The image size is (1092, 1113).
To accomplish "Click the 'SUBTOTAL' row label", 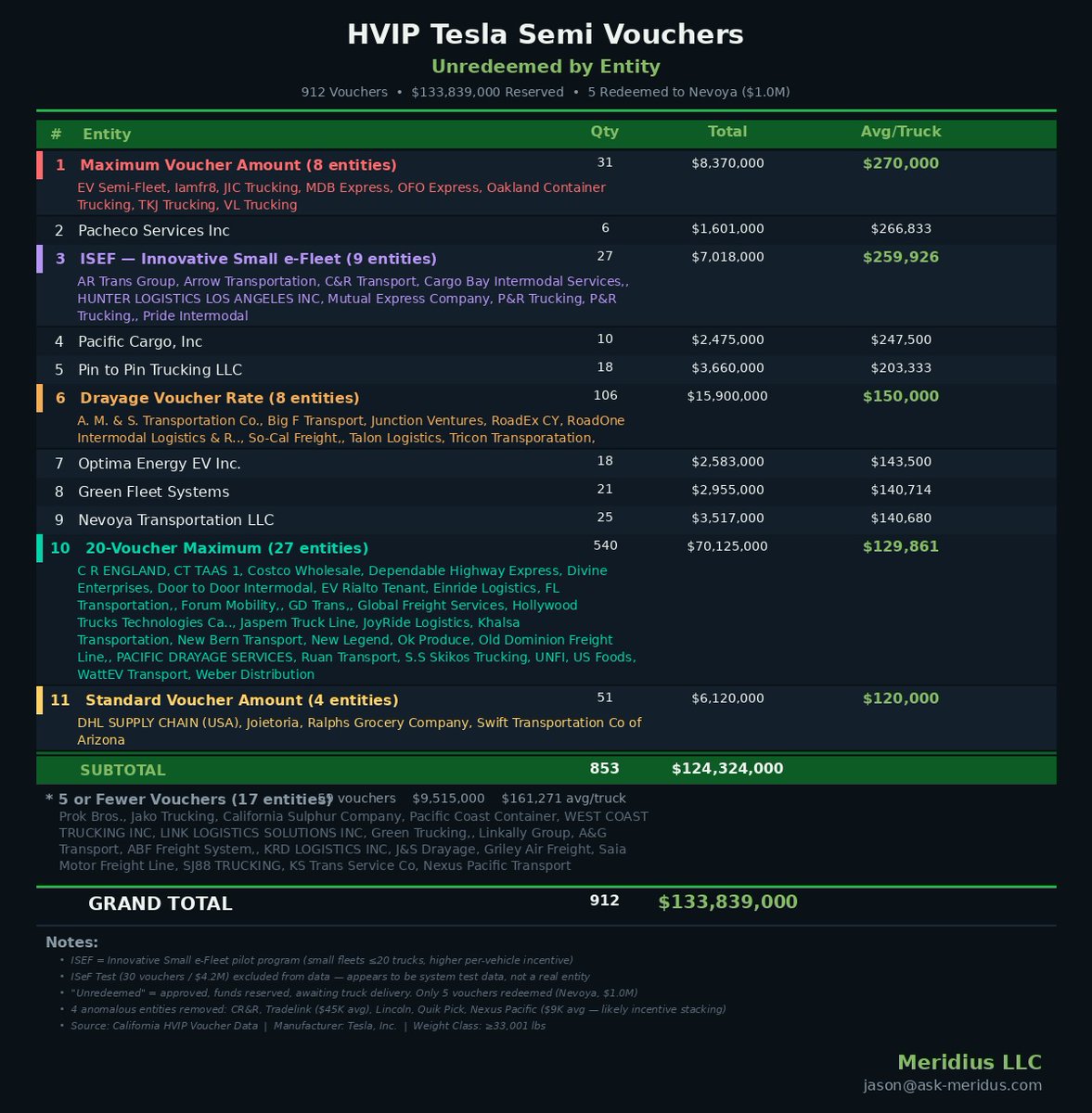I will click(122, 770).
